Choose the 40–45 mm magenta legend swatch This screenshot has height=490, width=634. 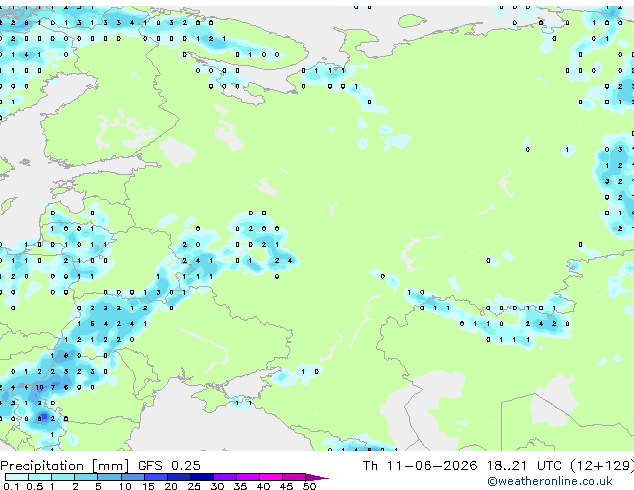pyautogui.click(x=271, y=477)
